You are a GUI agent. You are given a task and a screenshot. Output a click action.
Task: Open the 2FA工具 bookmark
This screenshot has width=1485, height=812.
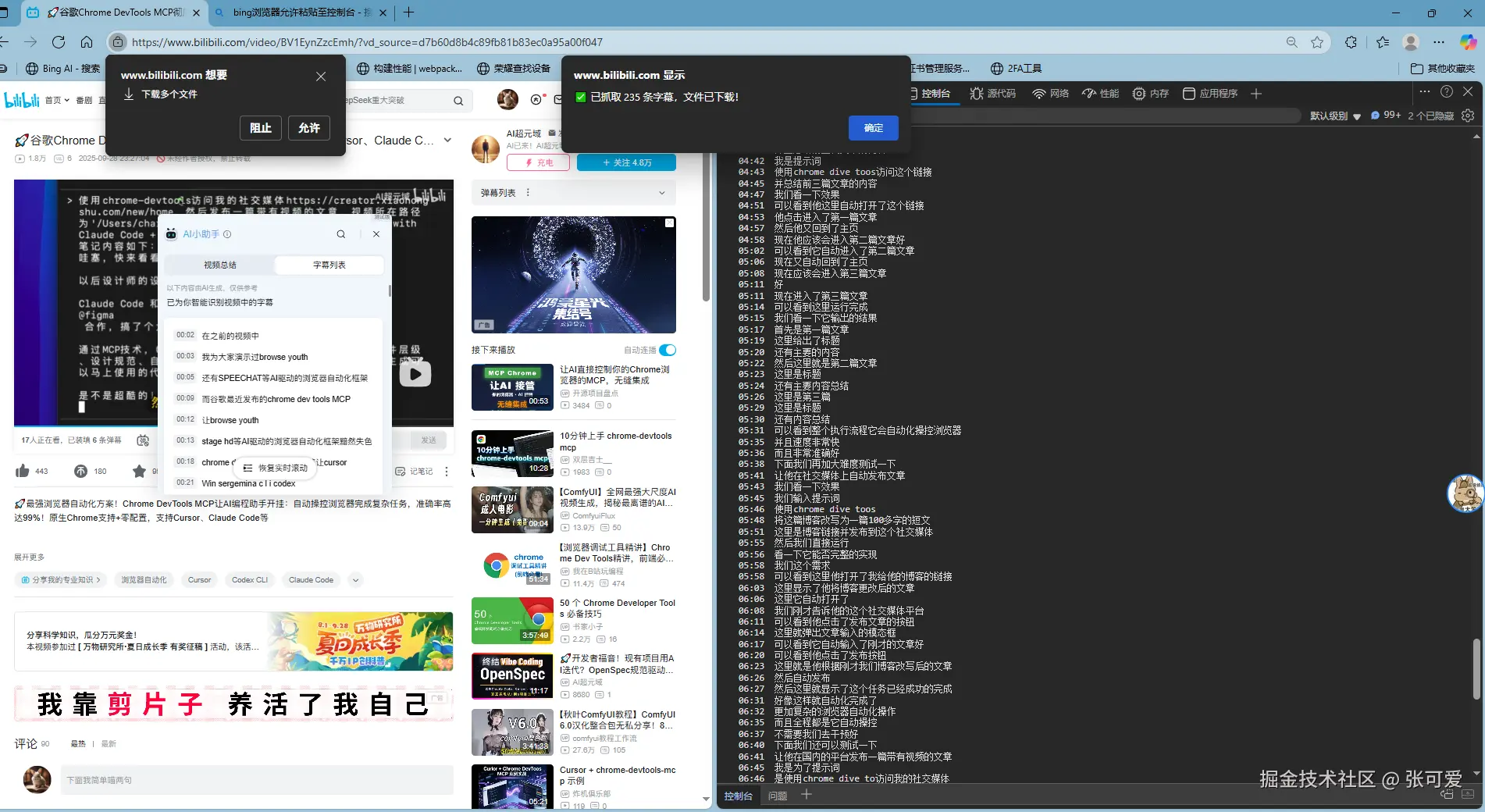(x=1017, y=69)
